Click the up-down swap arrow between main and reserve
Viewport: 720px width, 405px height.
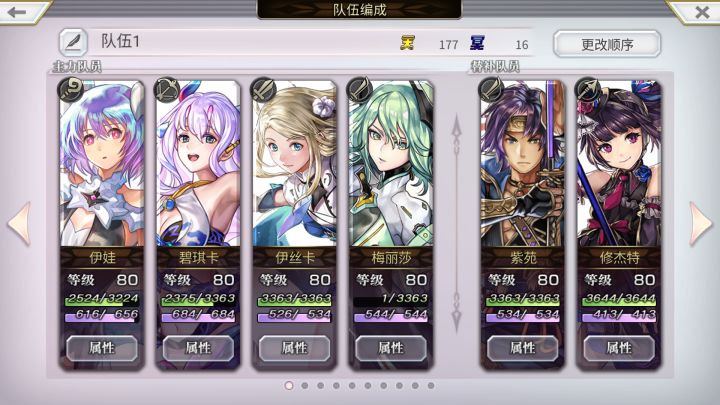click(x=456, y=223)
